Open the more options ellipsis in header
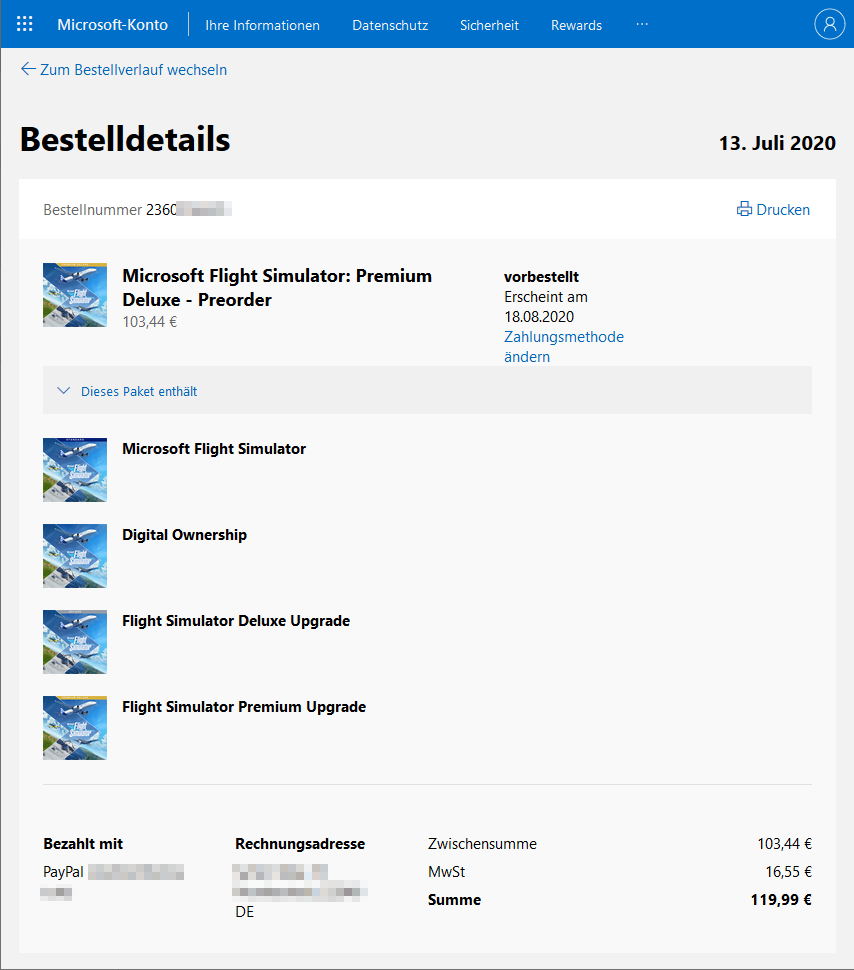 click(x=642, y=24)
